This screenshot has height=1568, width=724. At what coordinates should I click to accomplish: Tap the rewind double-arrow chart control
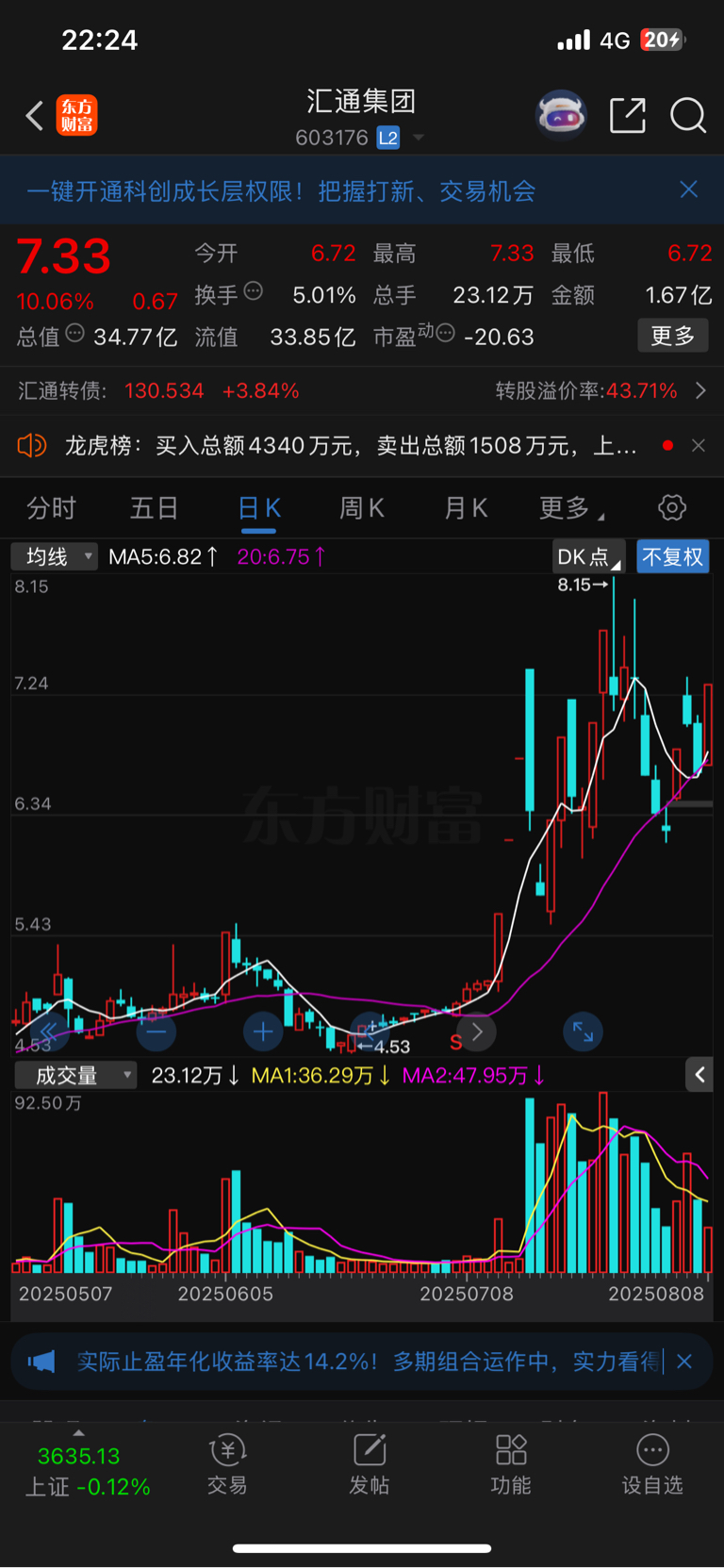coord(49,1032)
